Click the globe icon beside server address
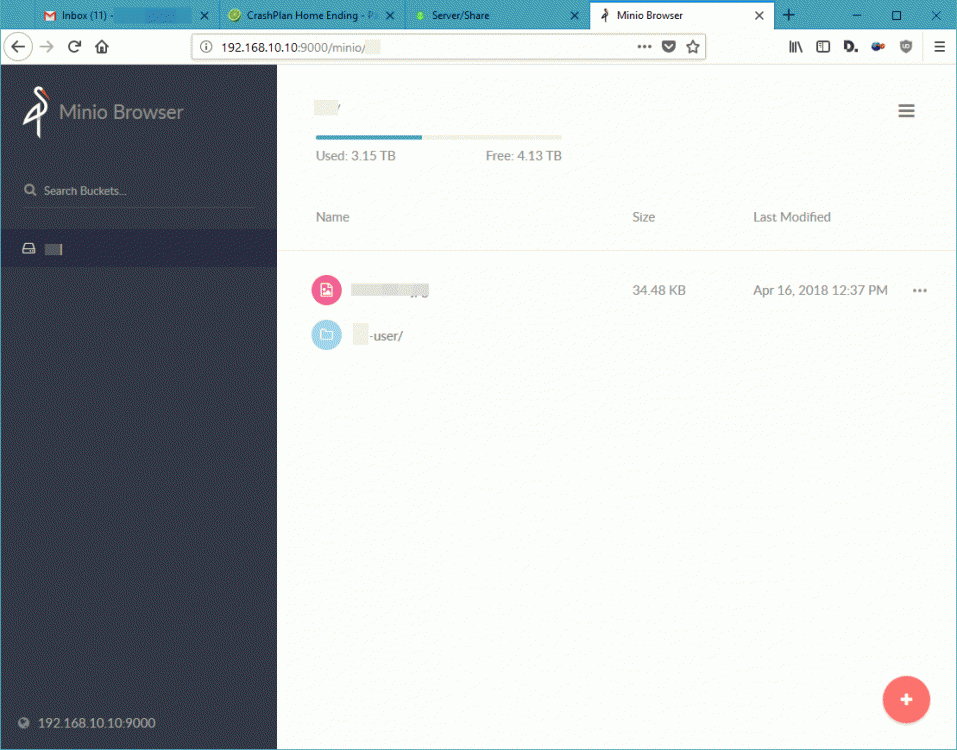This screenshot has width=957, height=750. pos(24,723)
